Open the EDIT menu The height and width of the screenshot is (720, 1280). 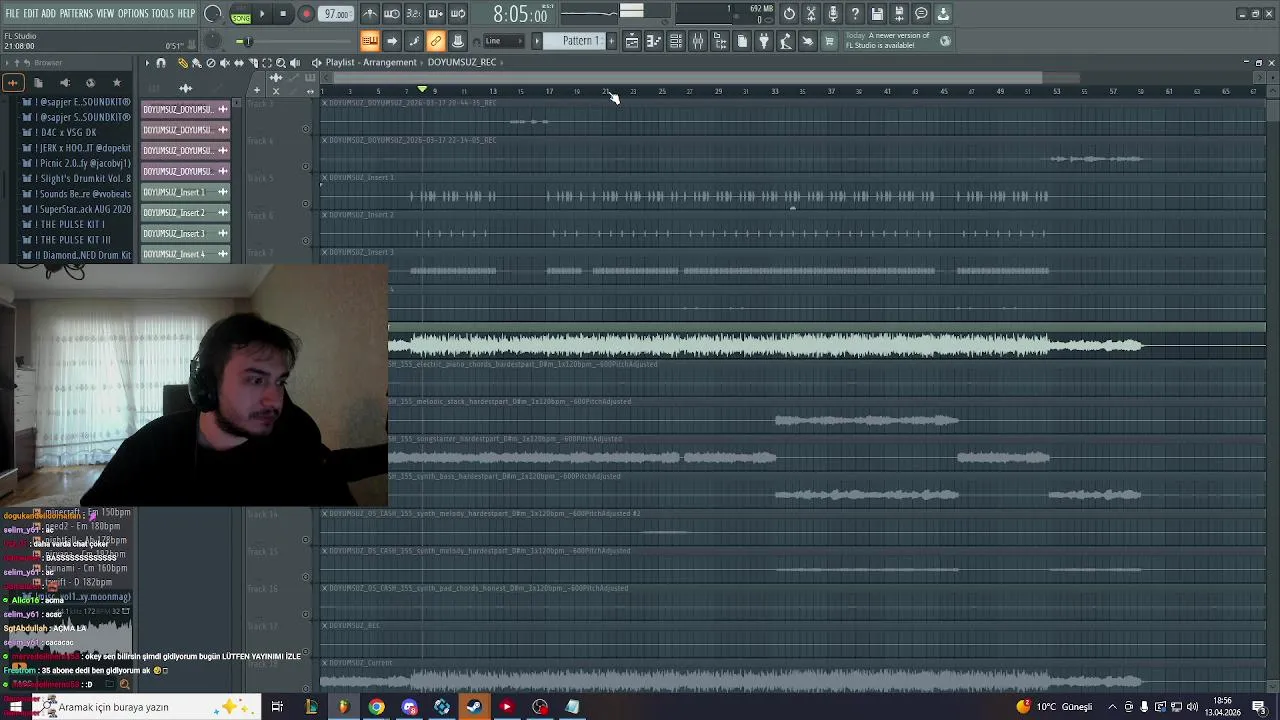pos(31,14)
